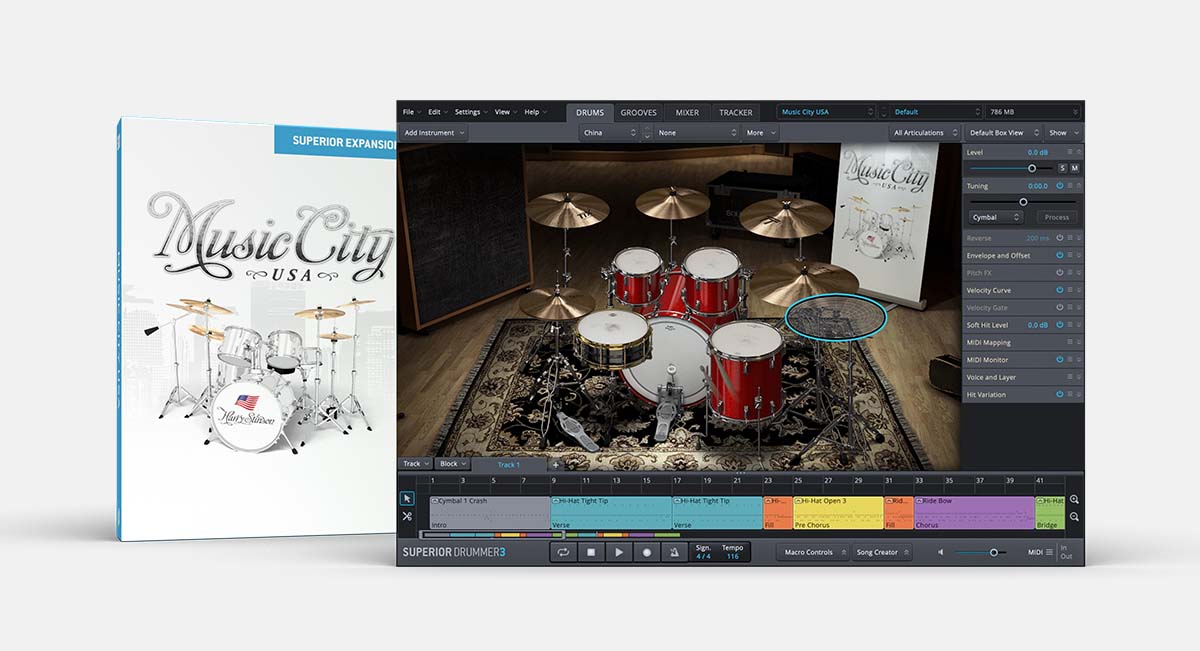Click the snare drum on the kit
This screenshot has height=651, width=1200.
[612, 337]
